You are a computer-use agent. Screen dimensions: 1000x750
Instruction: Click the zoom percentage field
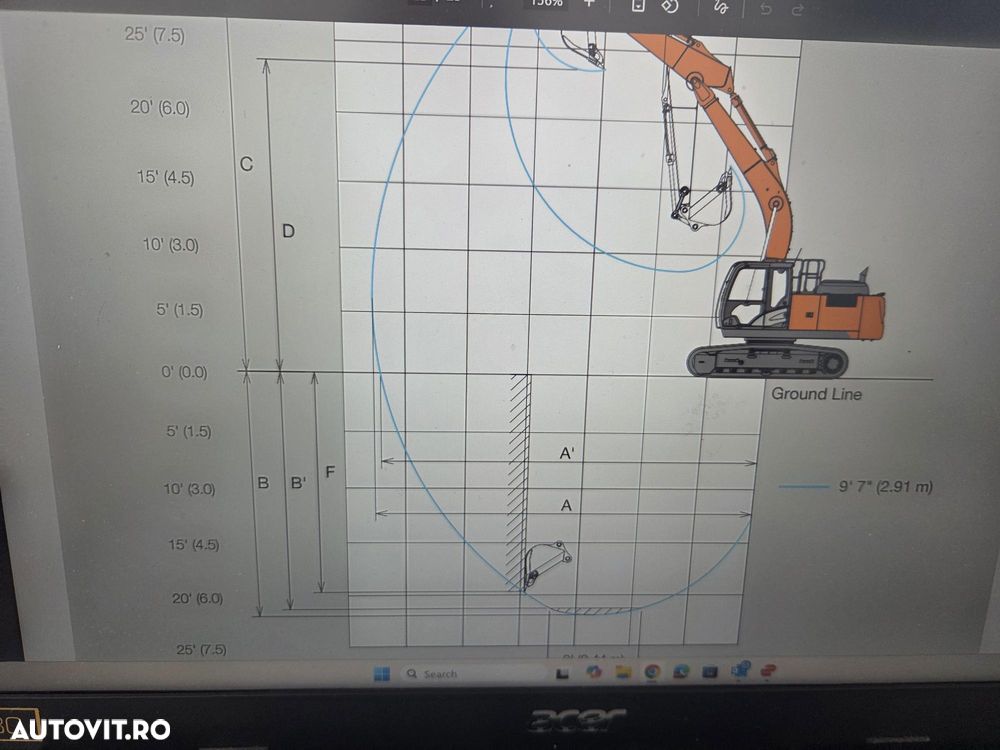pos(546,3)
